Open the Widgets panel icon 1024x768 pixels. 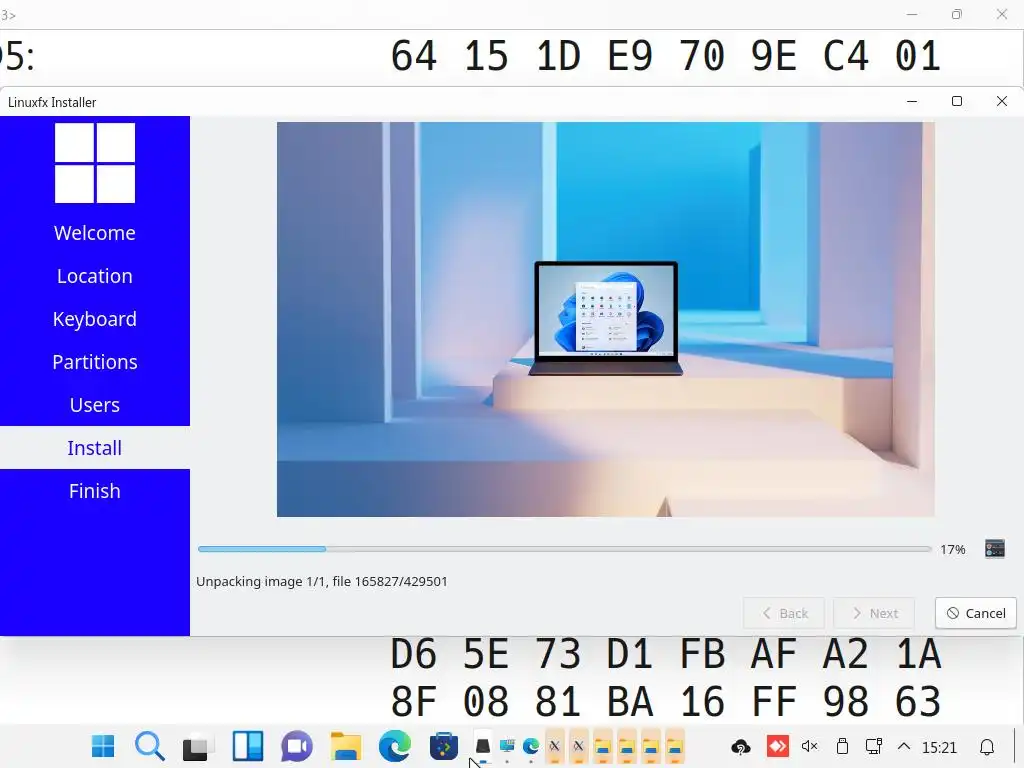click(x=248, y=746)
